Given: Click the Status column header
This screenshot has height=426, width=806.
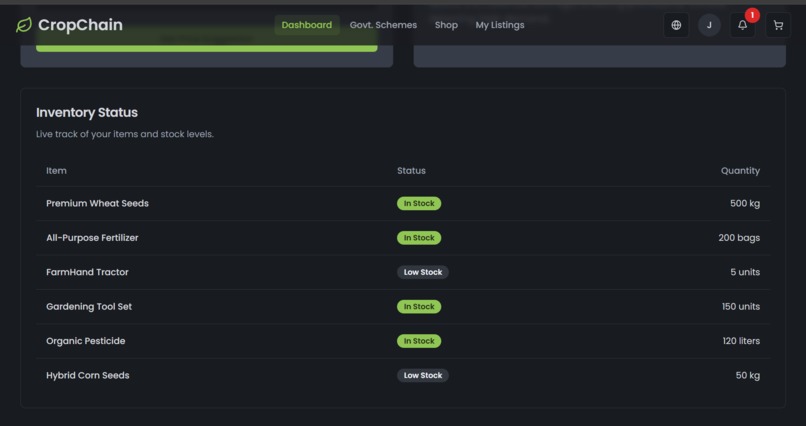Looking at the screenshot, I should click(411, 171).
